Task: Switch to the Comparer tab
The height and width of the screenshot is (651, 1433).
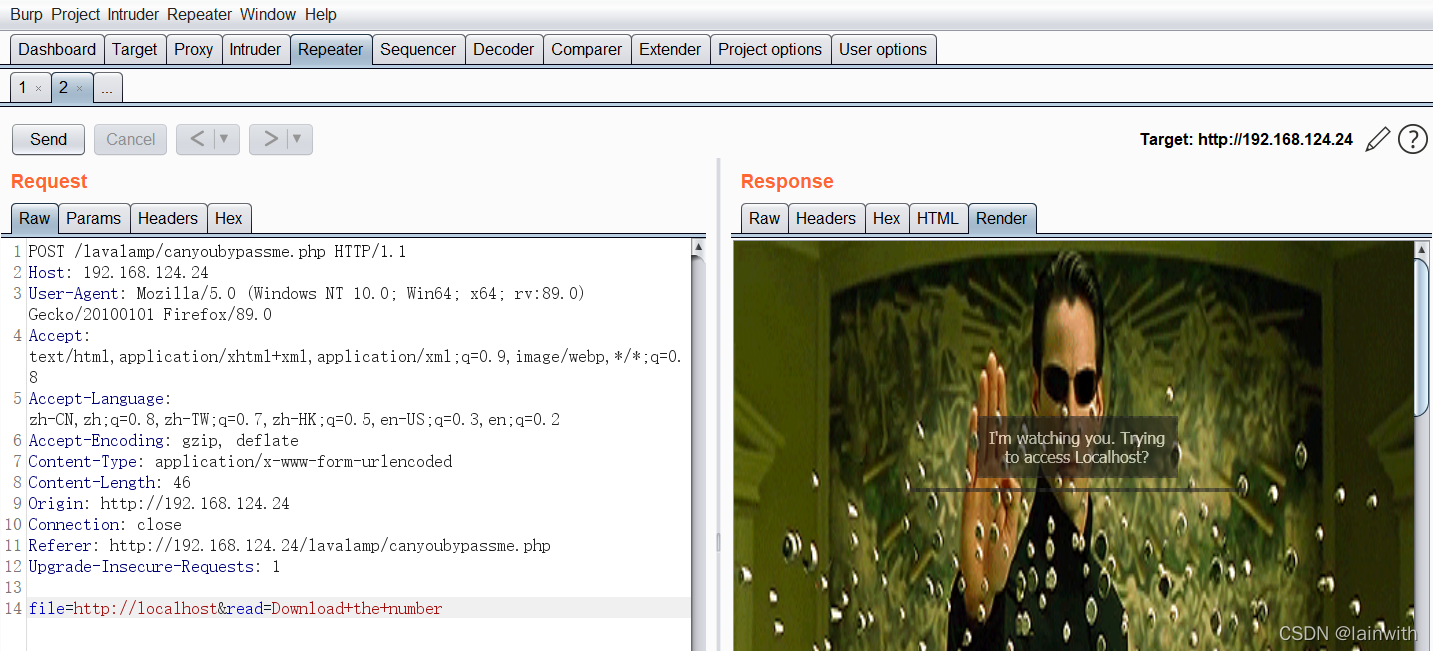Action: pyautogui.click(x=587, y=49)
